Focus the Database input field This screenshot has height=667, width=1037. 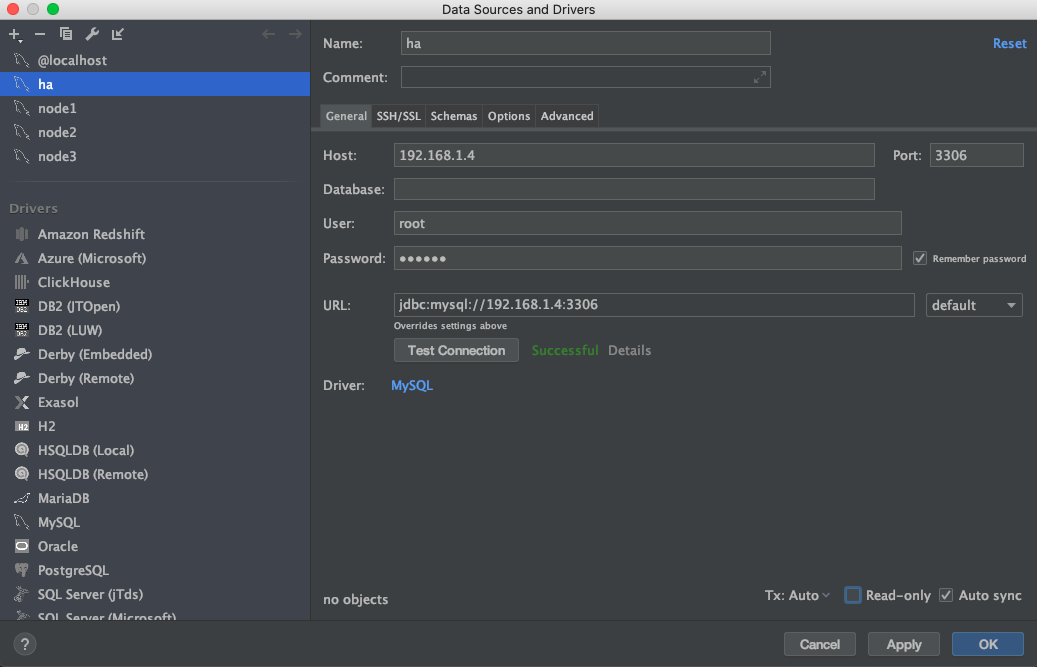[x=634, y=189]
